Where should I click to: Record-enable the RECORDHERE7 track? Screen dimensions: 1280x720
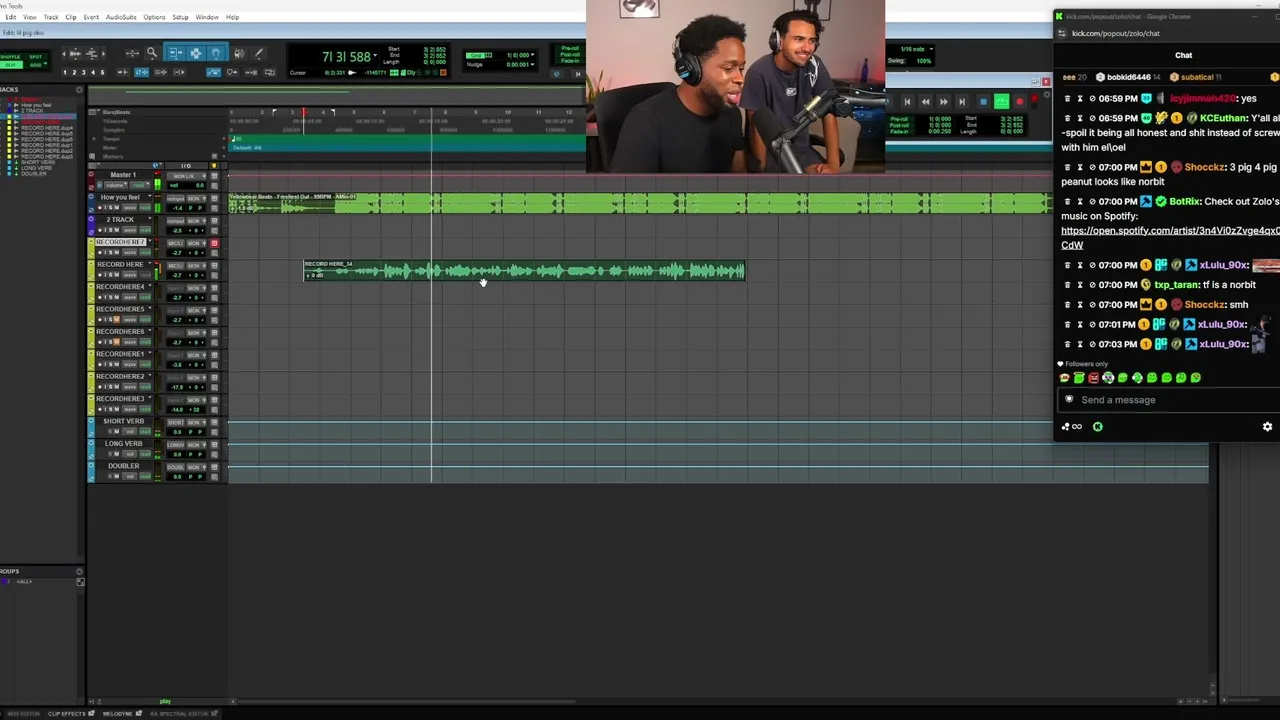point(100,253)
